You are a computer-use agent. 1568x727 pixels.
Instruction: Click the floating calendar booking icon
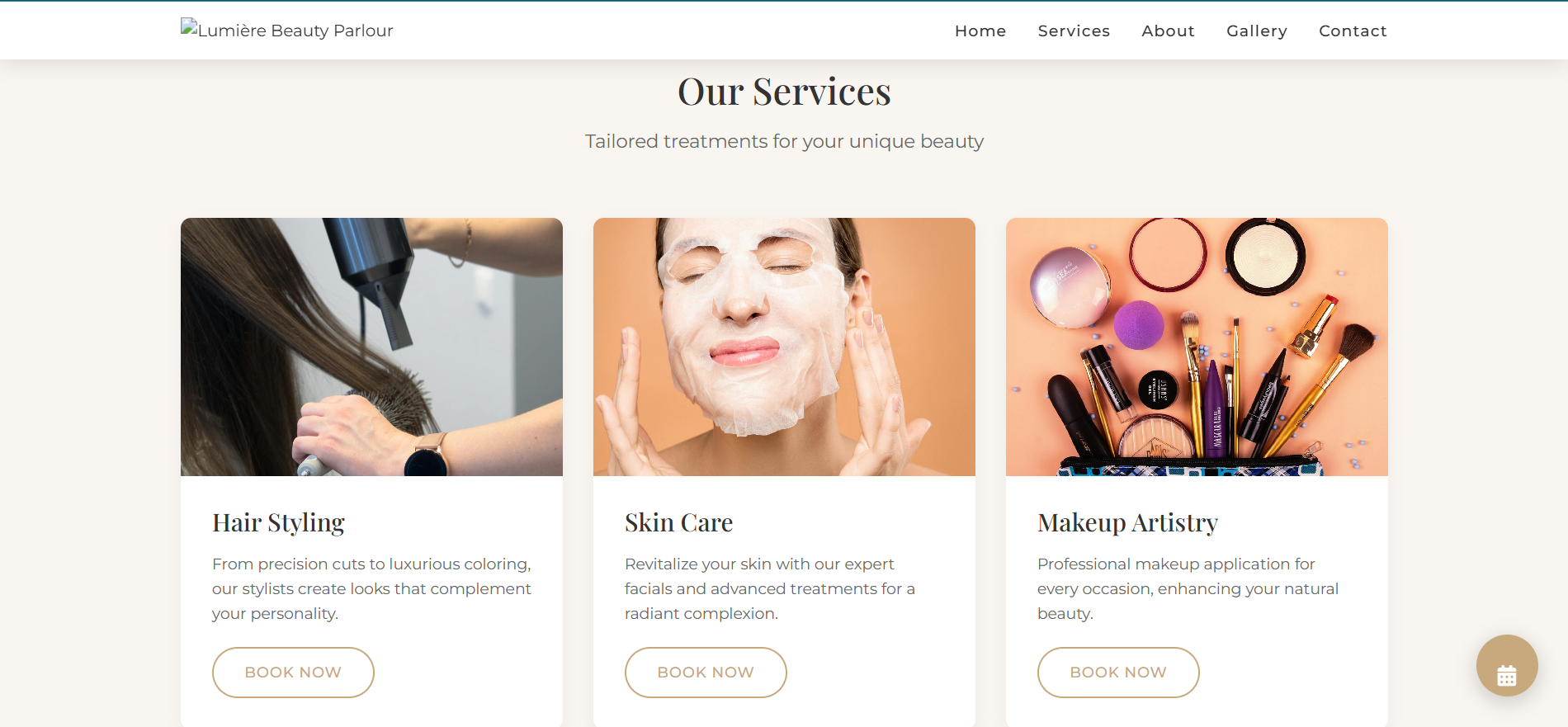[x=1506, y=665]
